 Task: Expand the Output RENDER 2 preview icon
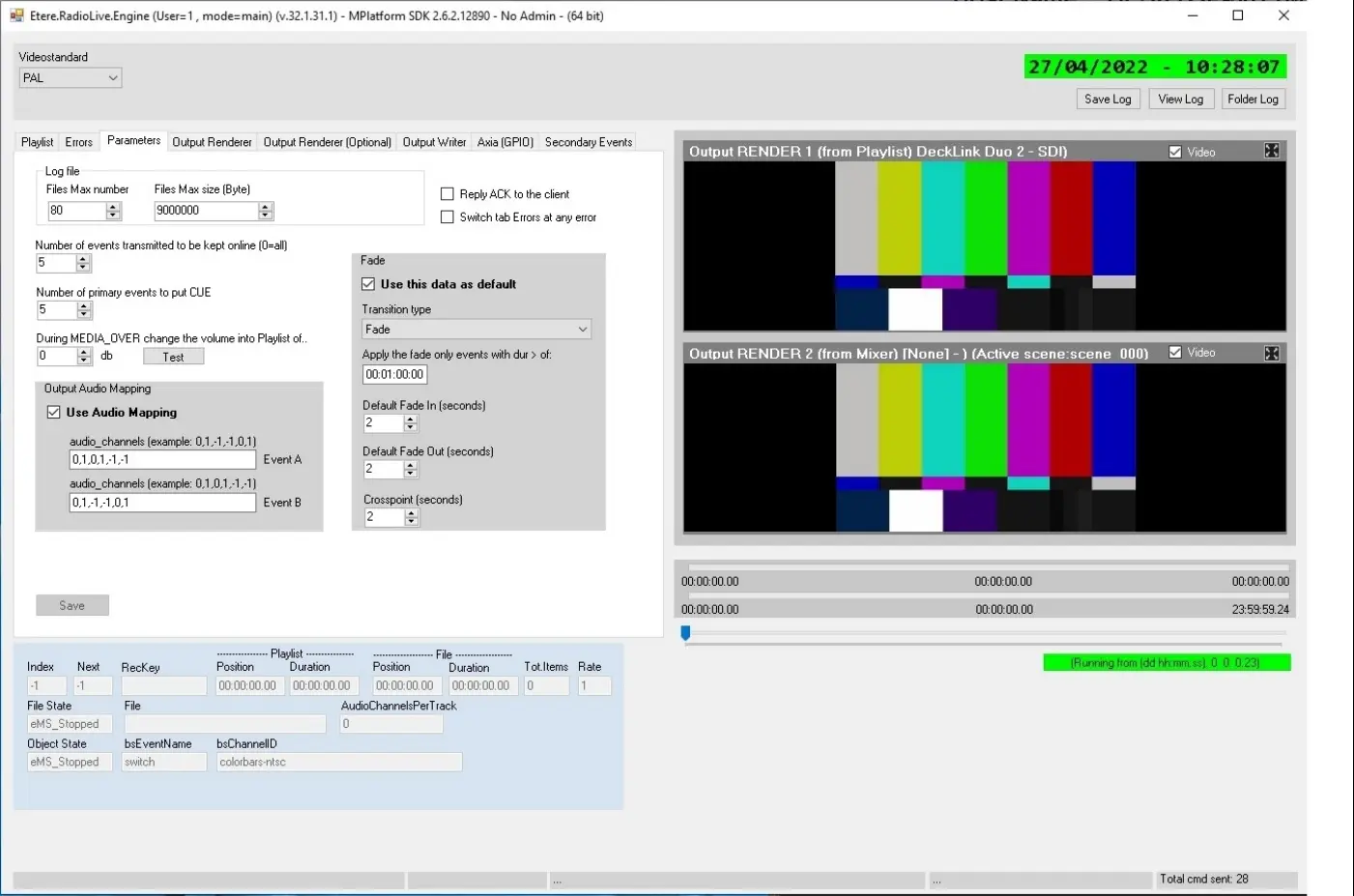1272,354
